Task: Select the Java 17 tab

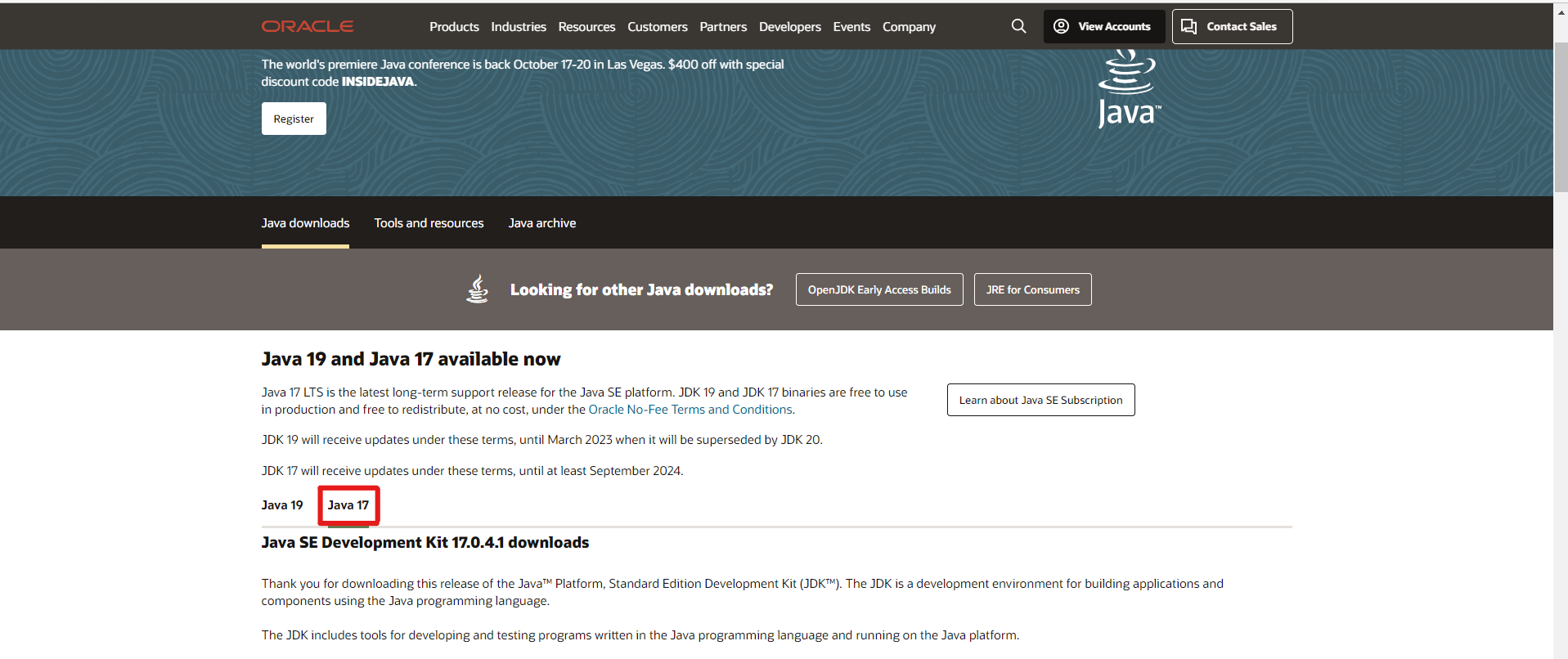Action: point(348,505)
